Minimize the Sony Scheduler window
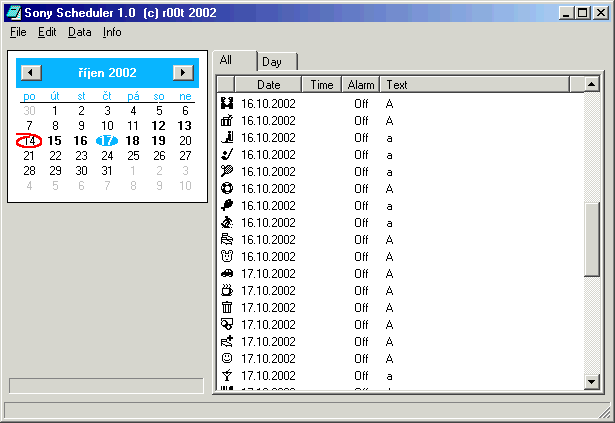Image resolution: width=615 pixels, height=423 pixels. pos(567,13)
